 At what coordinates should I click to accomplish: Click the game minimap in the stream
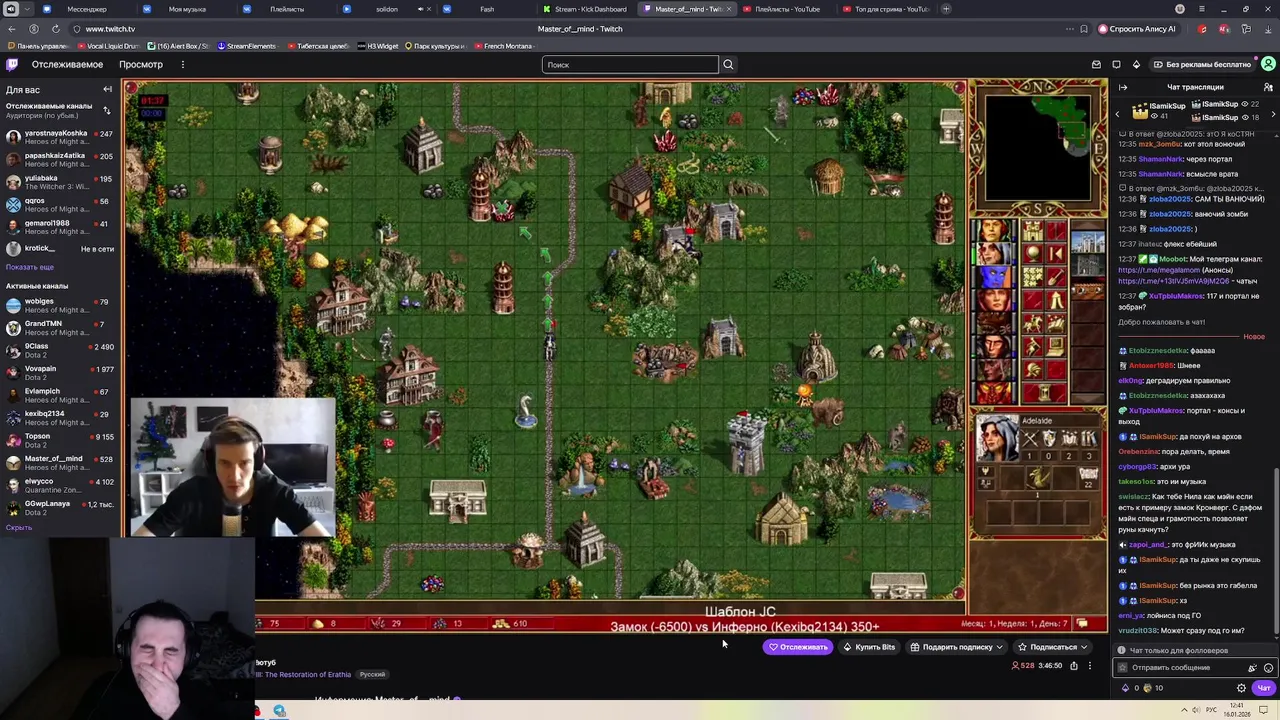coord(1038,149)
